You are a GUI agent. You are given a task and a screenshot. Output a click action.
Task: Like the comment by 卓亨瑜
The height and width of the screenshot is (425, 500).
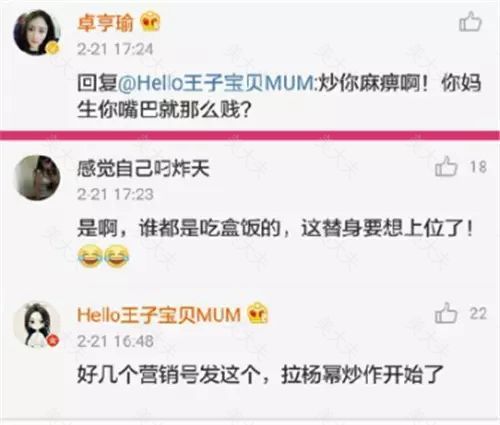click(x=470, y=22)
